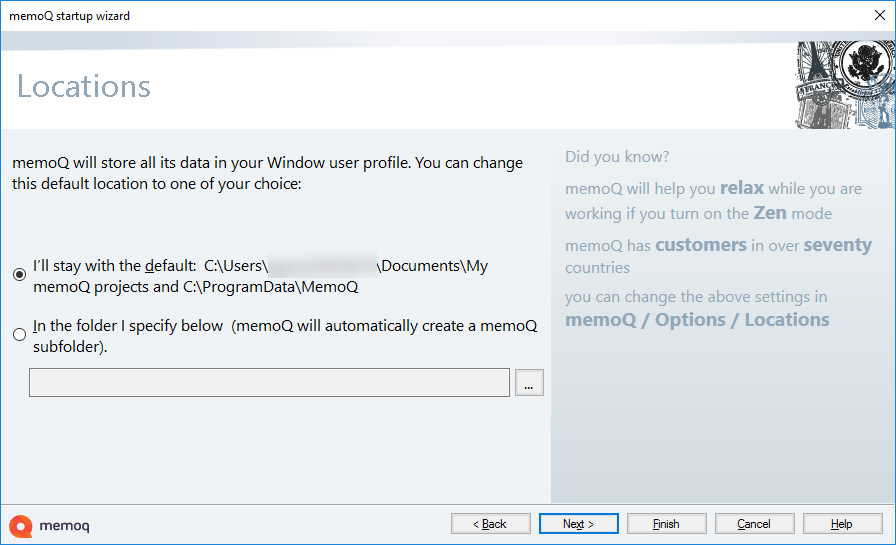Click the "memoQ startup wizard" title bar text
This screenshot has width=896, height=545.
click(x=70, y=16)
